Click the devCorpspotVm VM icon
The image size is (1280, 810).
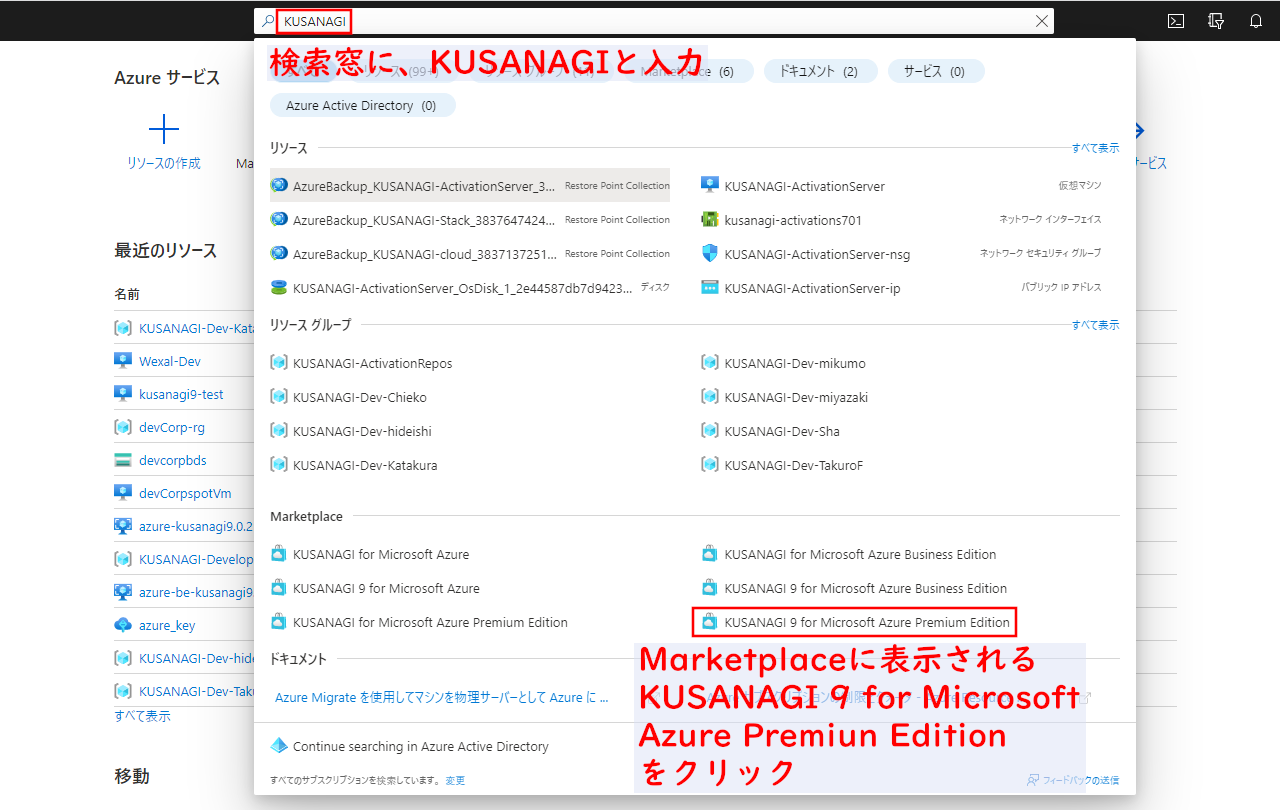123,493
